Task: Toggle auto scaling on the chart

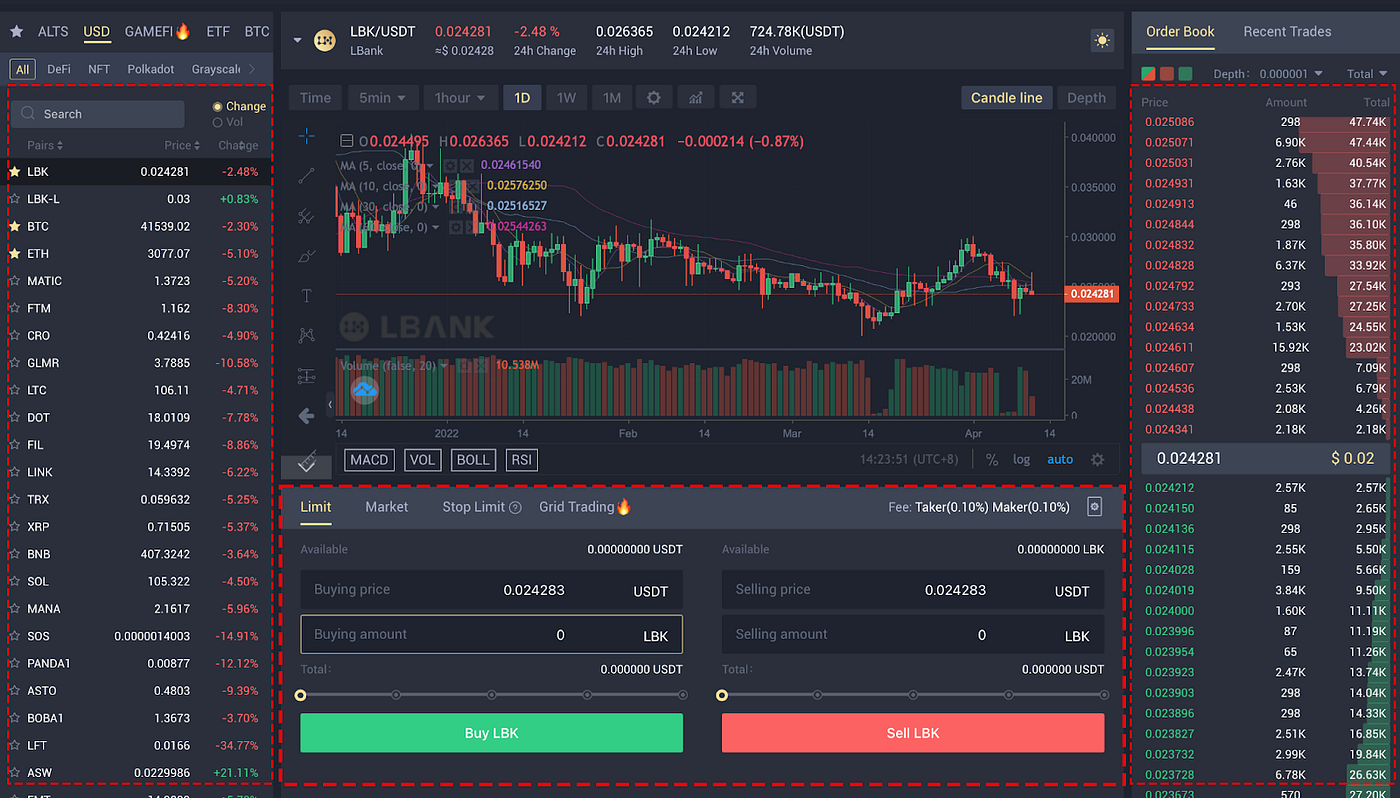Action: (x=1060, y=459)
